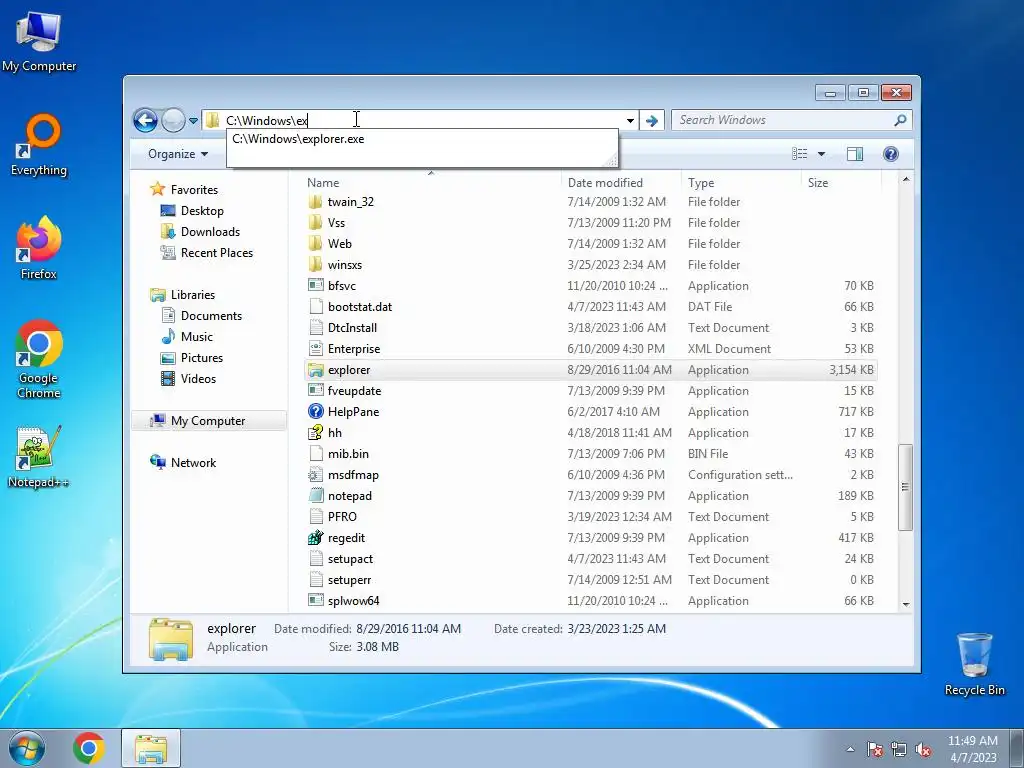Click the file list scroll up arrow

point(906,179)
